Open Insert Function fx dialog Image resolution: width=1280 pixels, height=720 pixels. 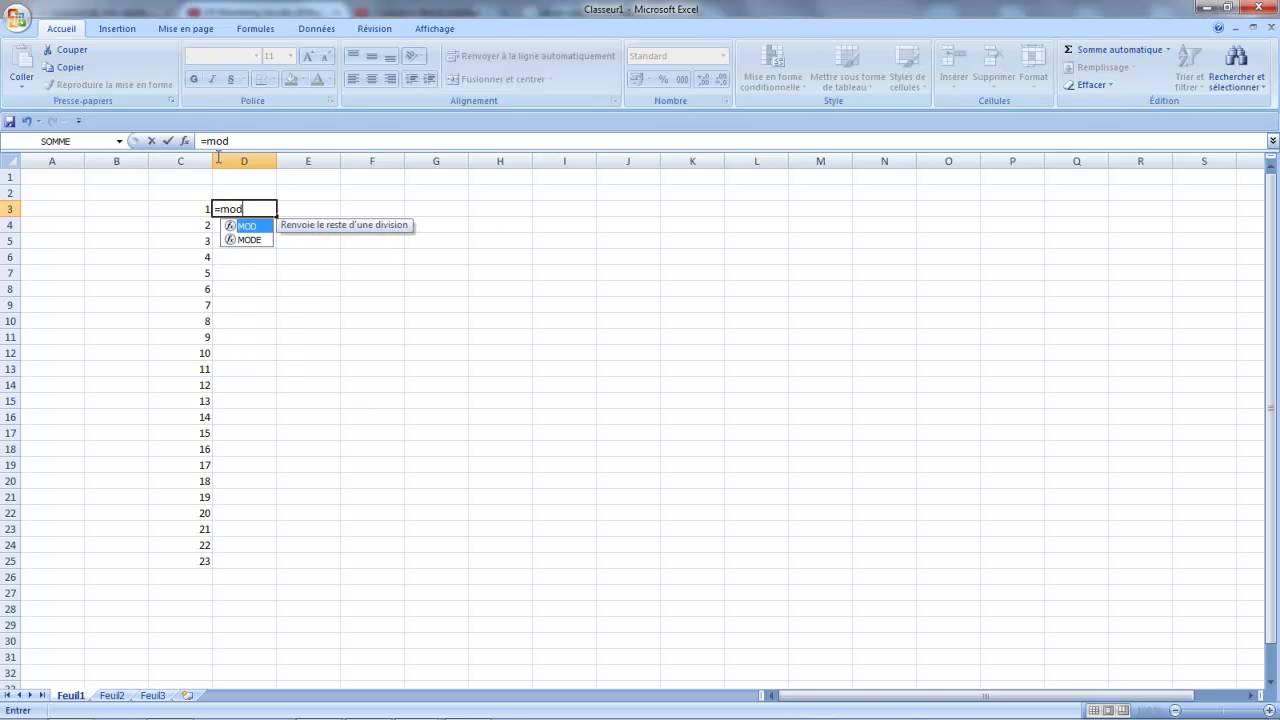point(185,141)
